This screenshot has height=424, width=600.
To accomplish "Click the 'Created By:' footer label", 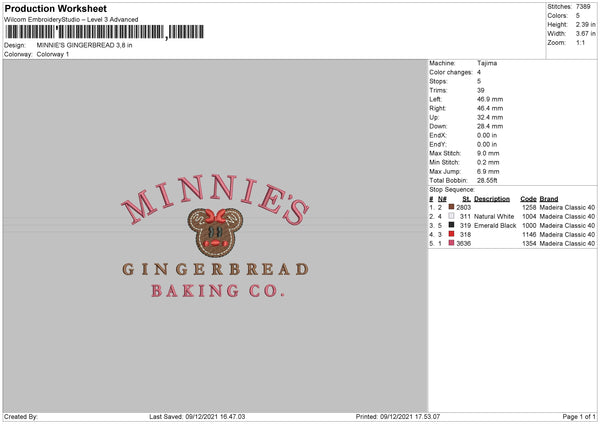I will coord(21,416).
